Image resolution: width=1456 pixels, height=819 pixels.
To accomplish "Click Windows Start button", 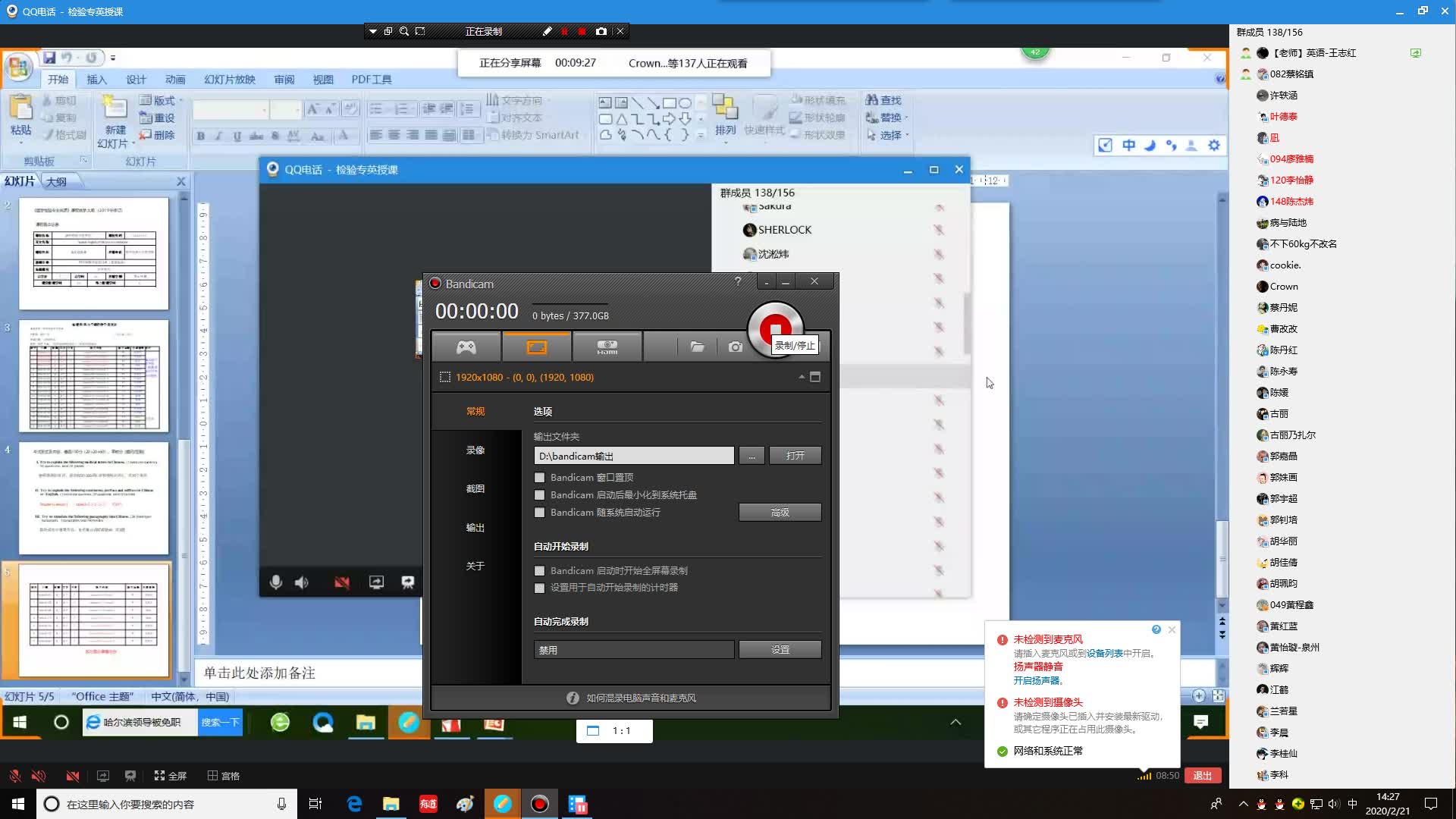I will (x=18, y=804).
